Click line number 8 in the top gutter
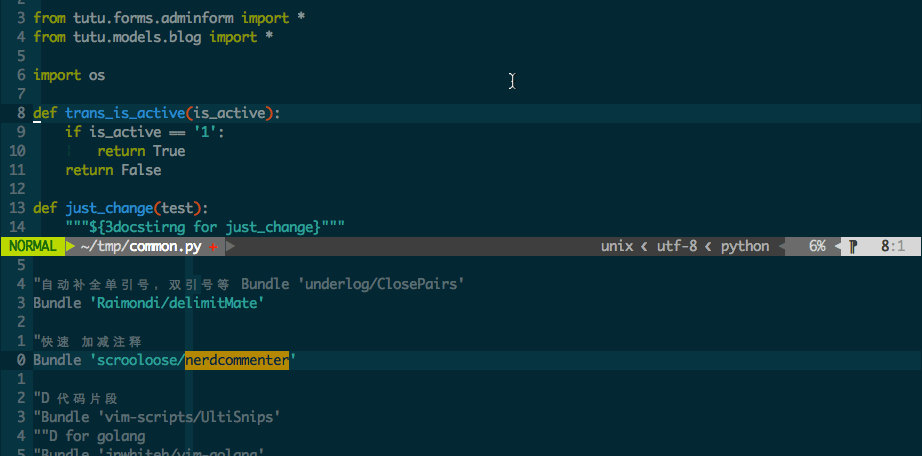The width and height of the screenshot is (922, 456). pyautogui.click(x=21, y=113)
